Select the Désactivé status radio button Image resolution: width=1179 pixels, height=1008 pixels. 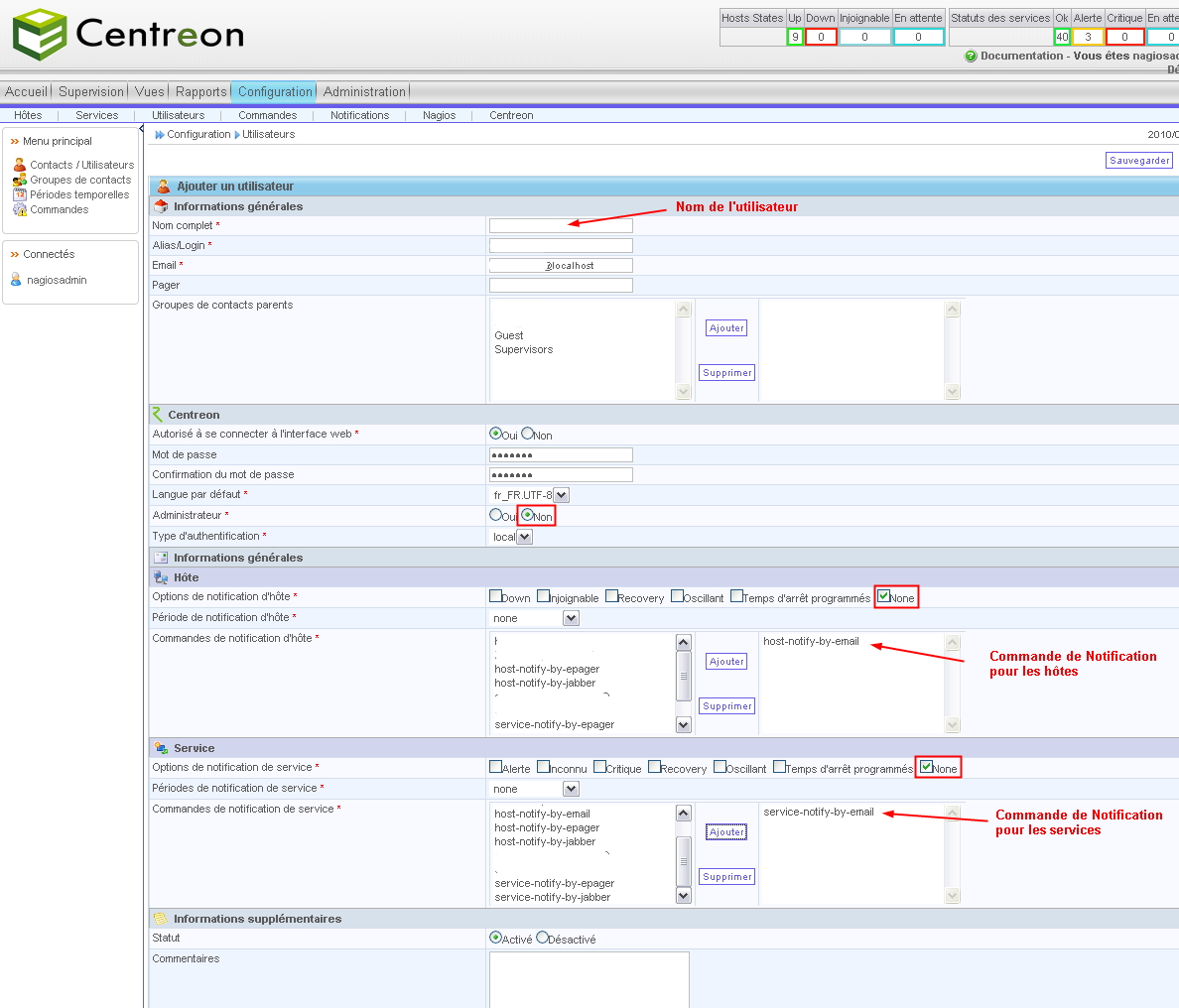pos(542,938)
